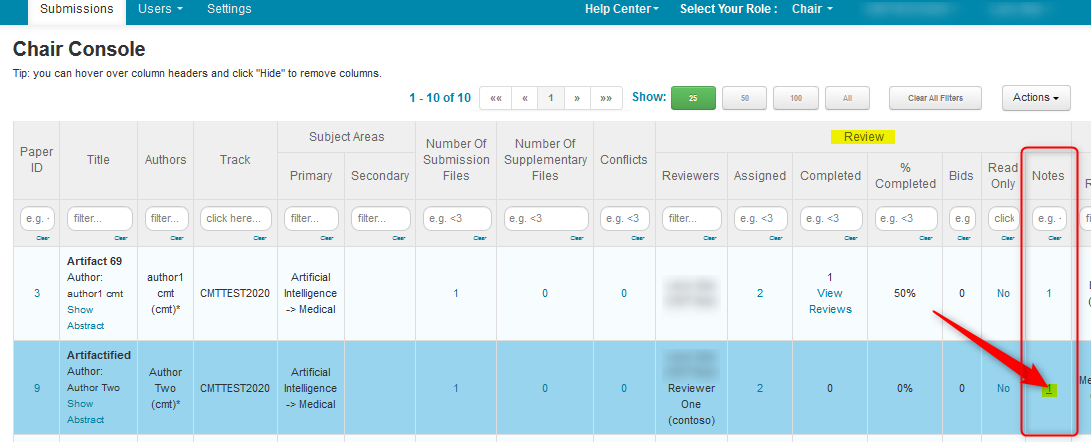The image size is (1091, 442).
Task: Show 100 rows per page
Action: (796, 98)
